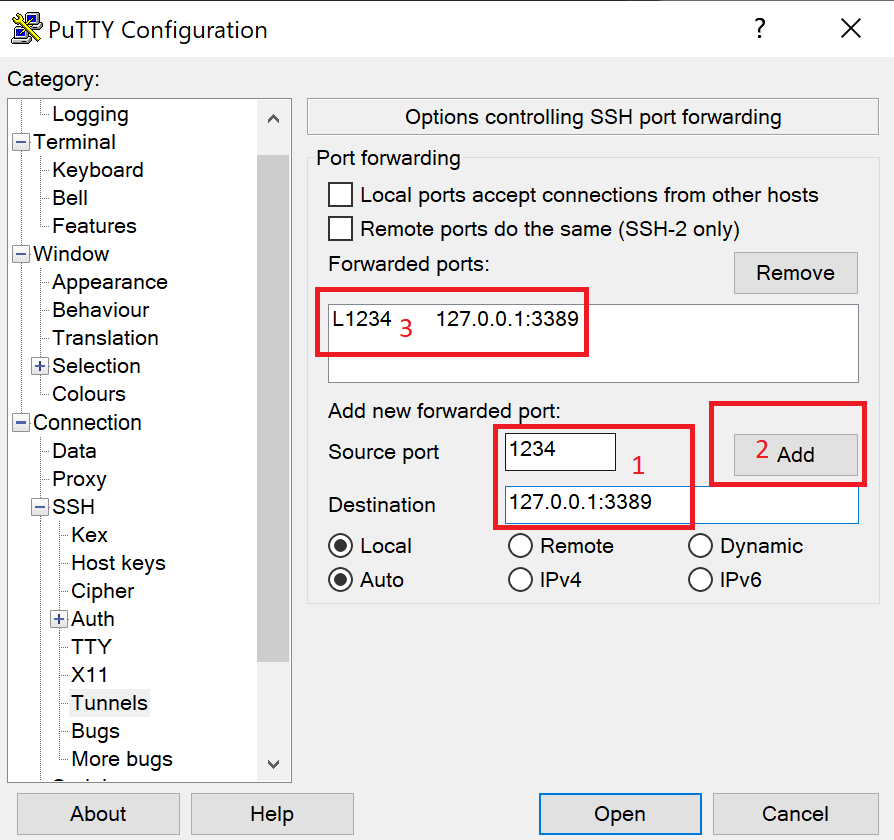Select the Proxy category
The height and width of the screenshot is (840, 894).
tap(79, 479)
